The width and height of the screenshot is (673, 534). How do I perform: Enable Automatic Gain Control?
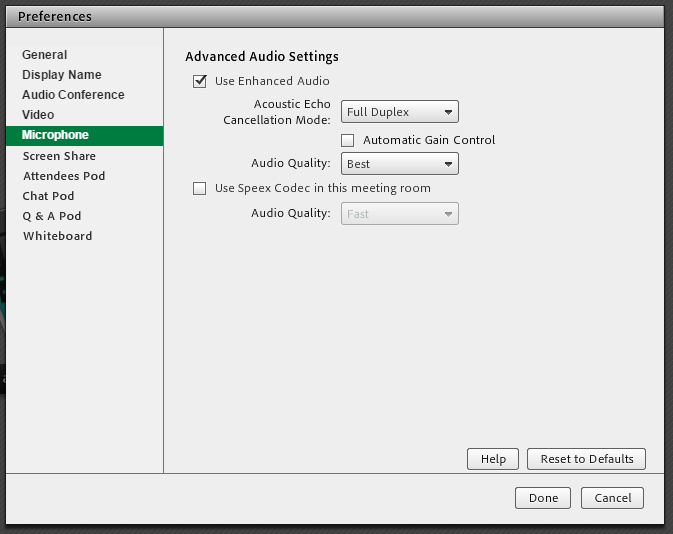tap(348, 140)
